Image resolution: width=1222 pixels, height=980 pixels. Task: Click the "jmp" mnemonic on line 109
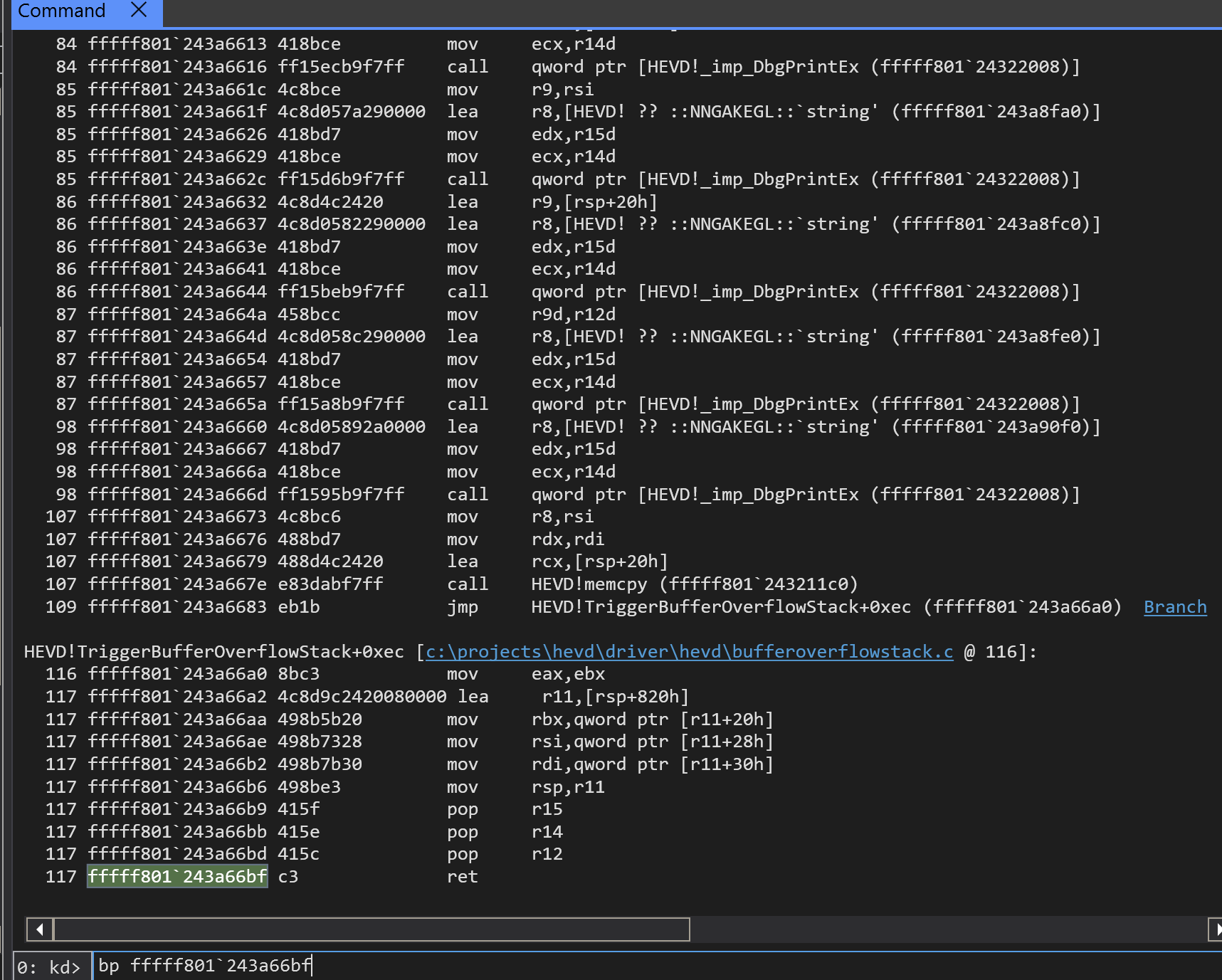click(x=462, y=607)
